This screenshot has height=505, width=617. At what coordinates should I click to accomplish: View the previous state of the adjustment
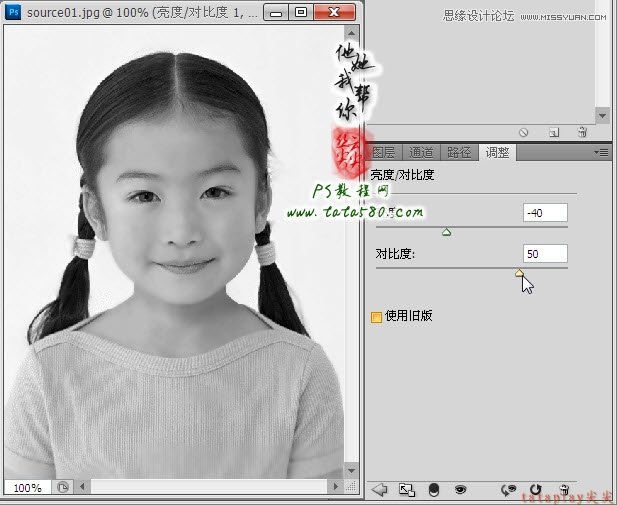pyautogui.click(x=508, y=490)
